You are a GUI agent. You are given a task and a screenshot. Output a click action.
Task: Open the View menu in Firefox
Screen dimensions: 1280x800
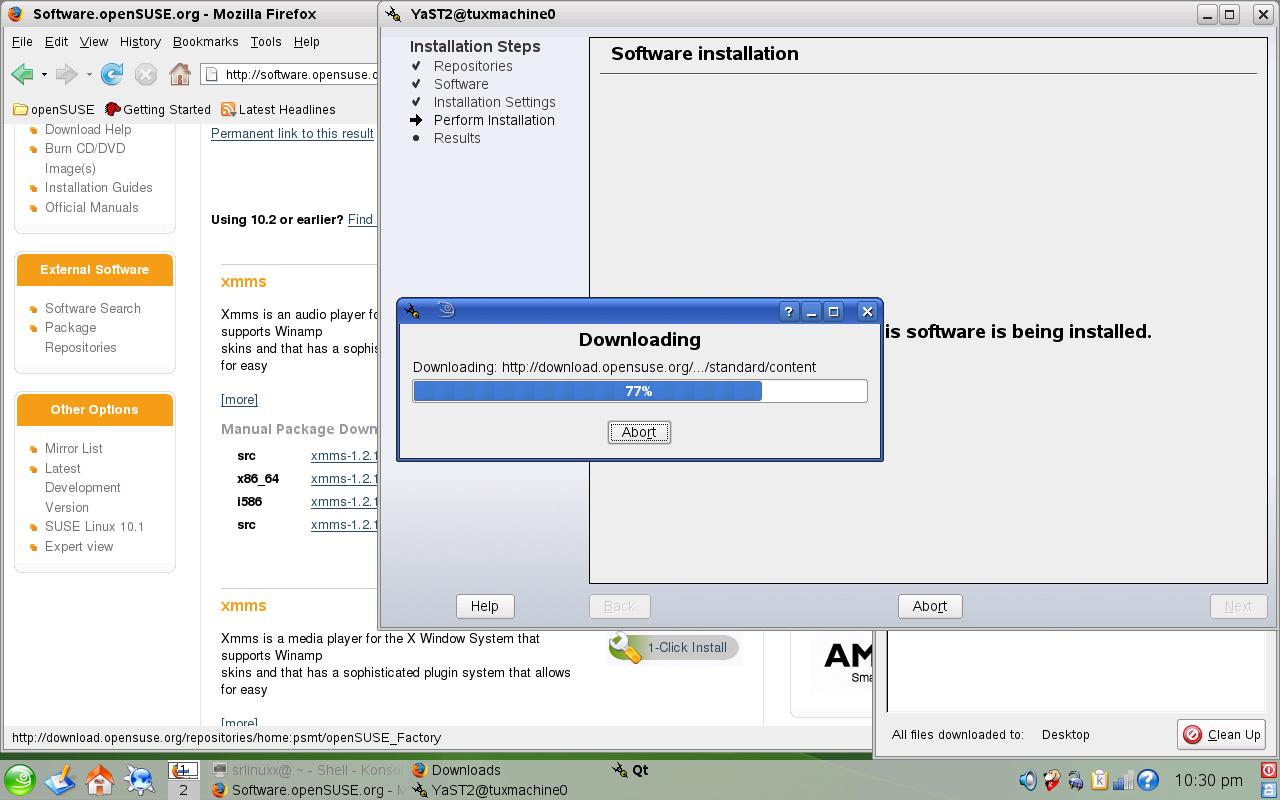click(94, 42)
